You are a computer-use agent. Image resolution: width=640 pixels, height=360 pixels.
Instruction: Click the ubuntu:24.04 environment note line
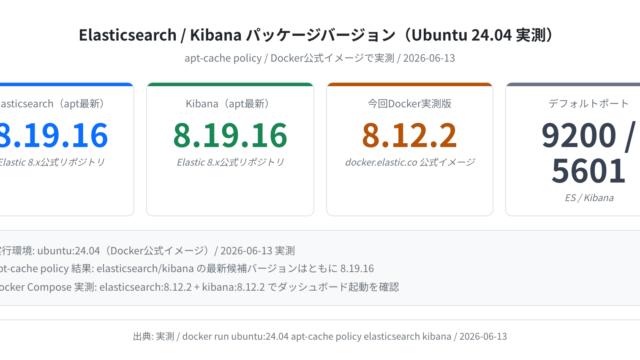[147, 251]
